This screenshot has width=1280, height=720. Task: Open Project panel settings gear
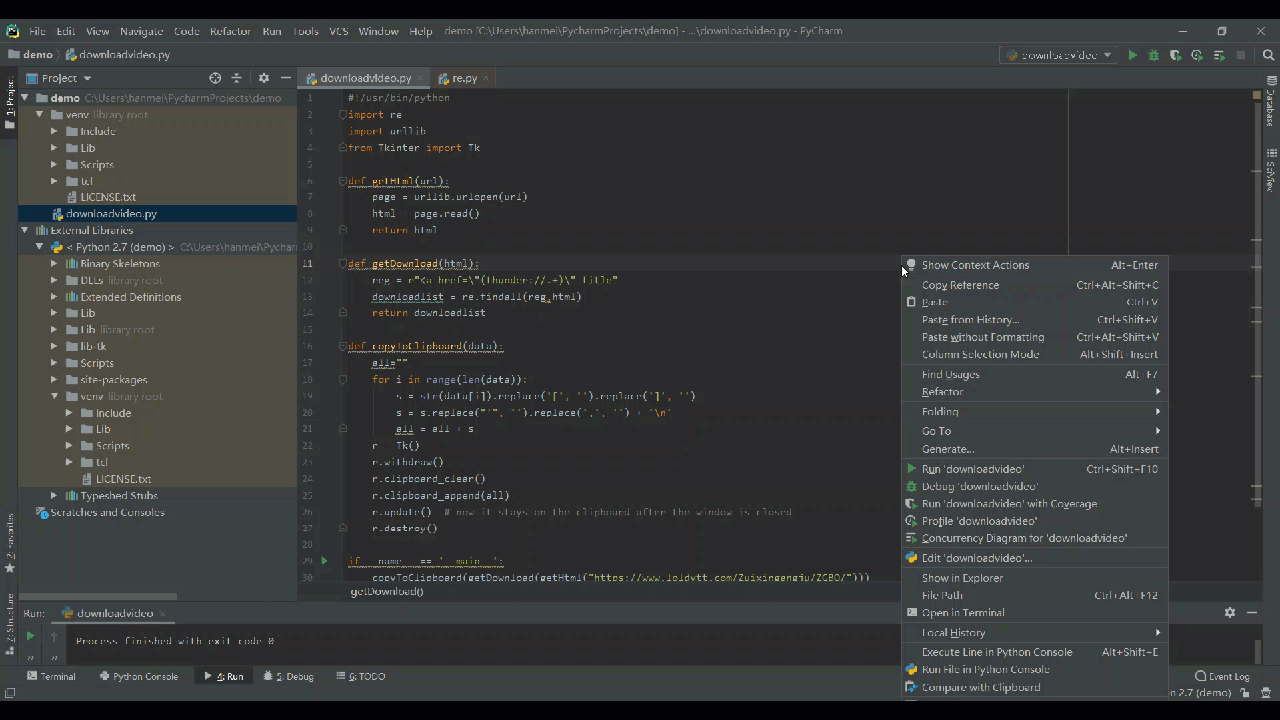pos(264,78)
